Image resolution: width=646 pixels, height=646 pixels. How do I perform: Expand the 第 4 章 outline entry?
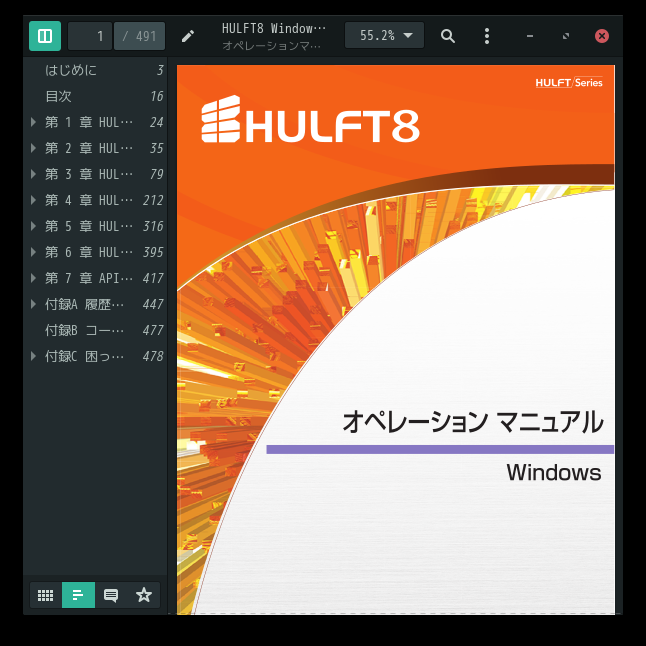click(x=33, y=200)
